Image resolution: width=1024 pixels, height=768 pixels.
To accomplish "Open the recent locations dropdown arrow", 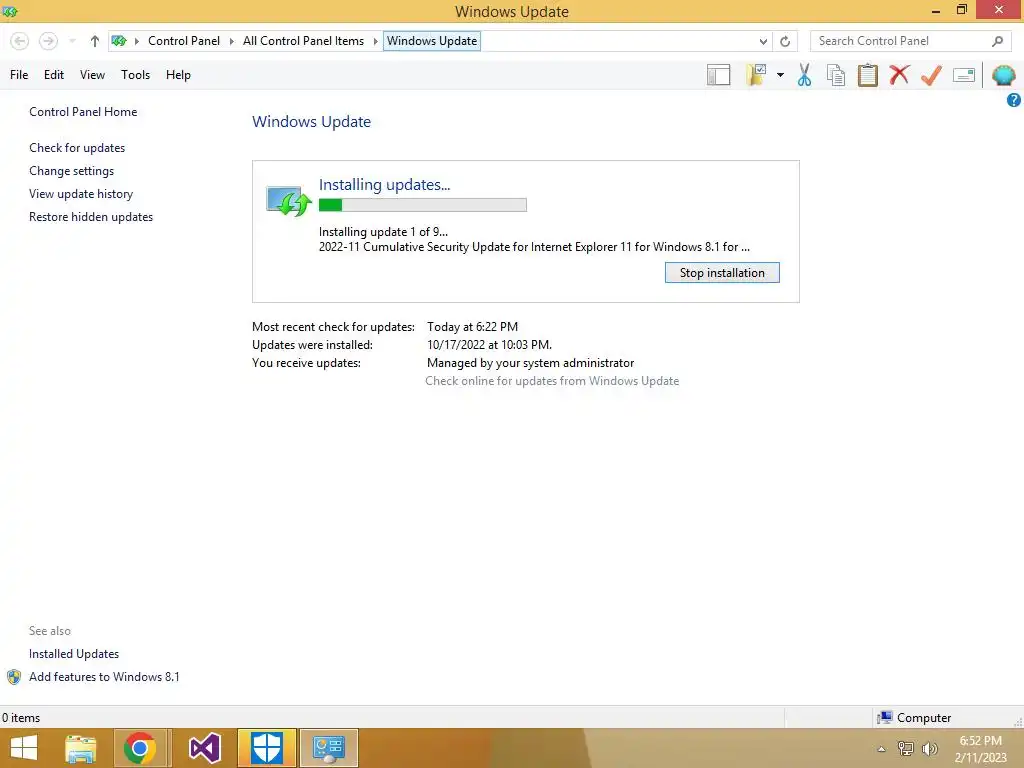I will coord(72,41).
